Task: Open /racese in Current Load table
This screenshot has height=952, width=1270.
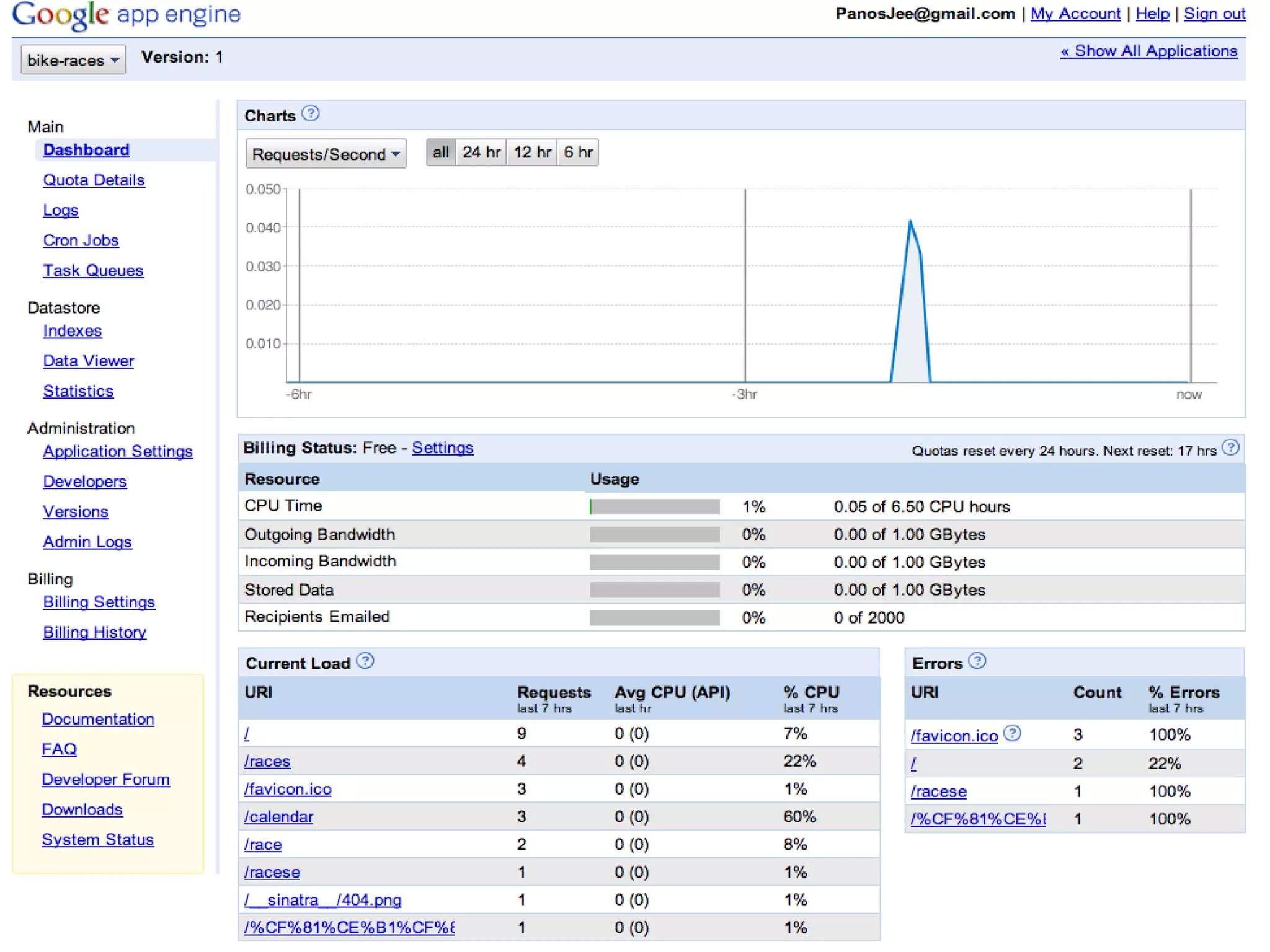Action: pyautogui.click(x=272, y=873)
